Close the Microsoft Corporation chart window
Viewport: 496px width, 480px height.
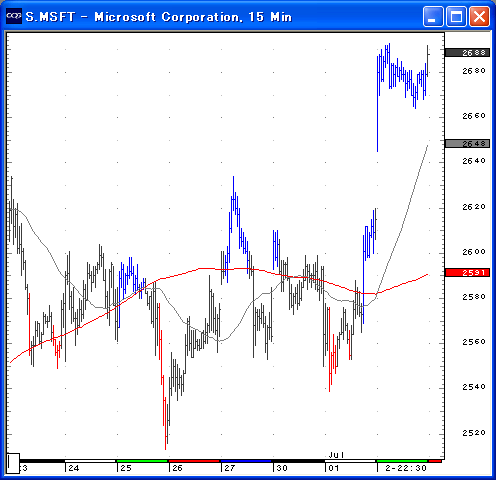[x=479, y=16]
